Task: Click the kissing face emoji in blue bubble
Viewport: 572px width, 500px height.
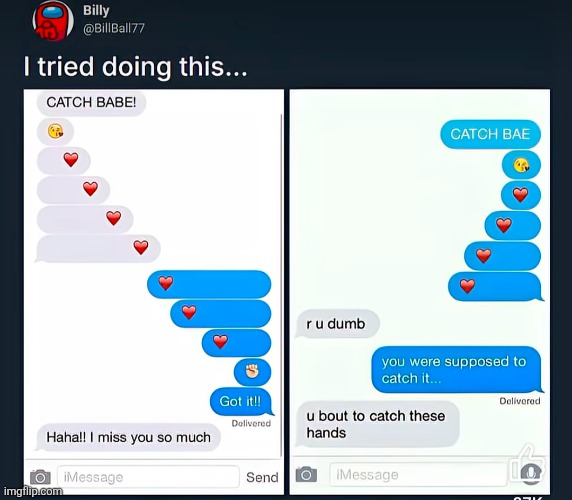Action: pyautogui.click(x=521, y=165)
